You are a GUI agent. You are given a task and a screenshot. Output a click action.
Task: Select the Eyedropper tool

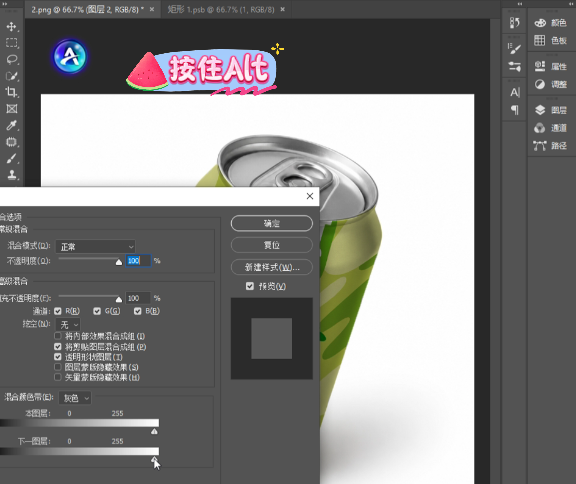(11, 125)
